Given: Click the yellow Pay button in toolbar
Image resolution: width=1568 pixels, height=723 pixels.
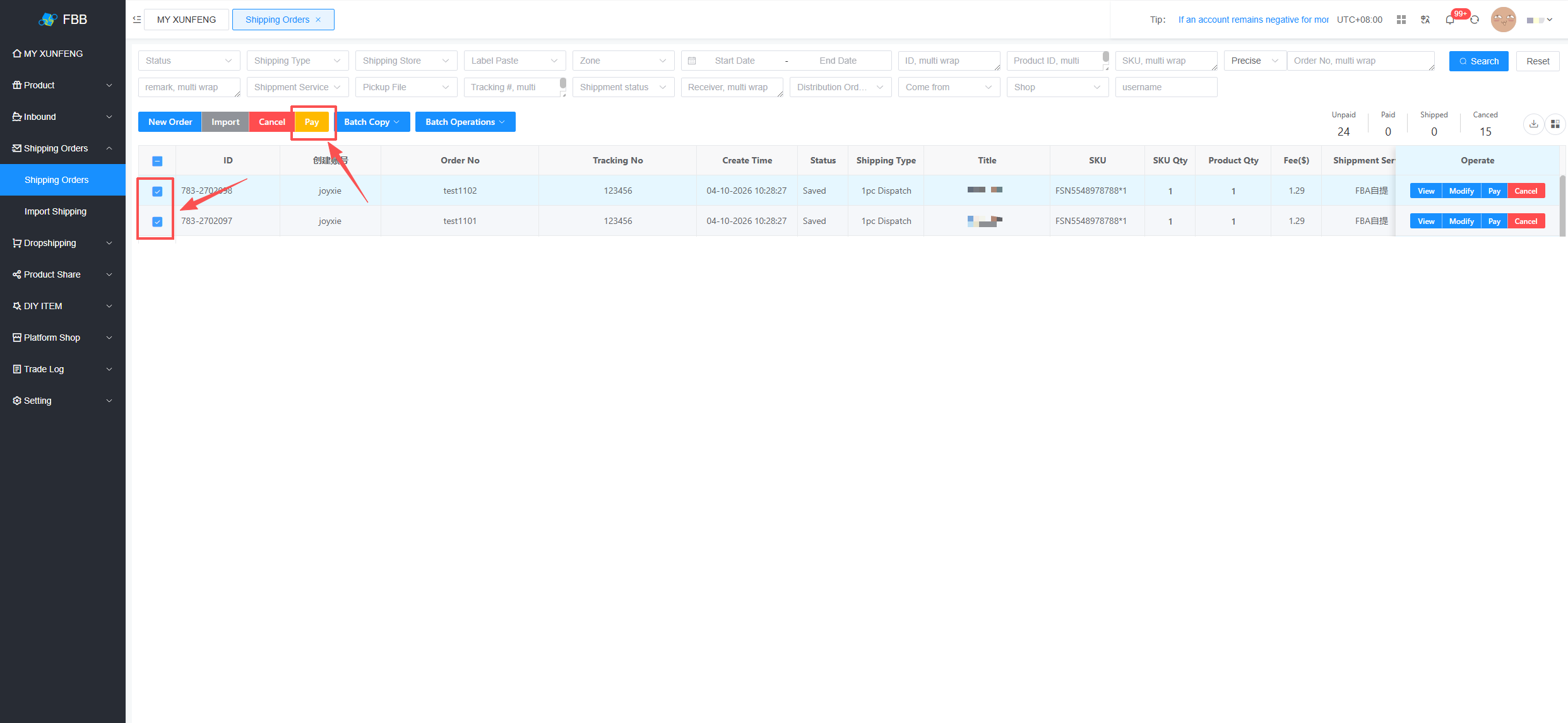Looking at the screenshot, I should tap(312, 122).
